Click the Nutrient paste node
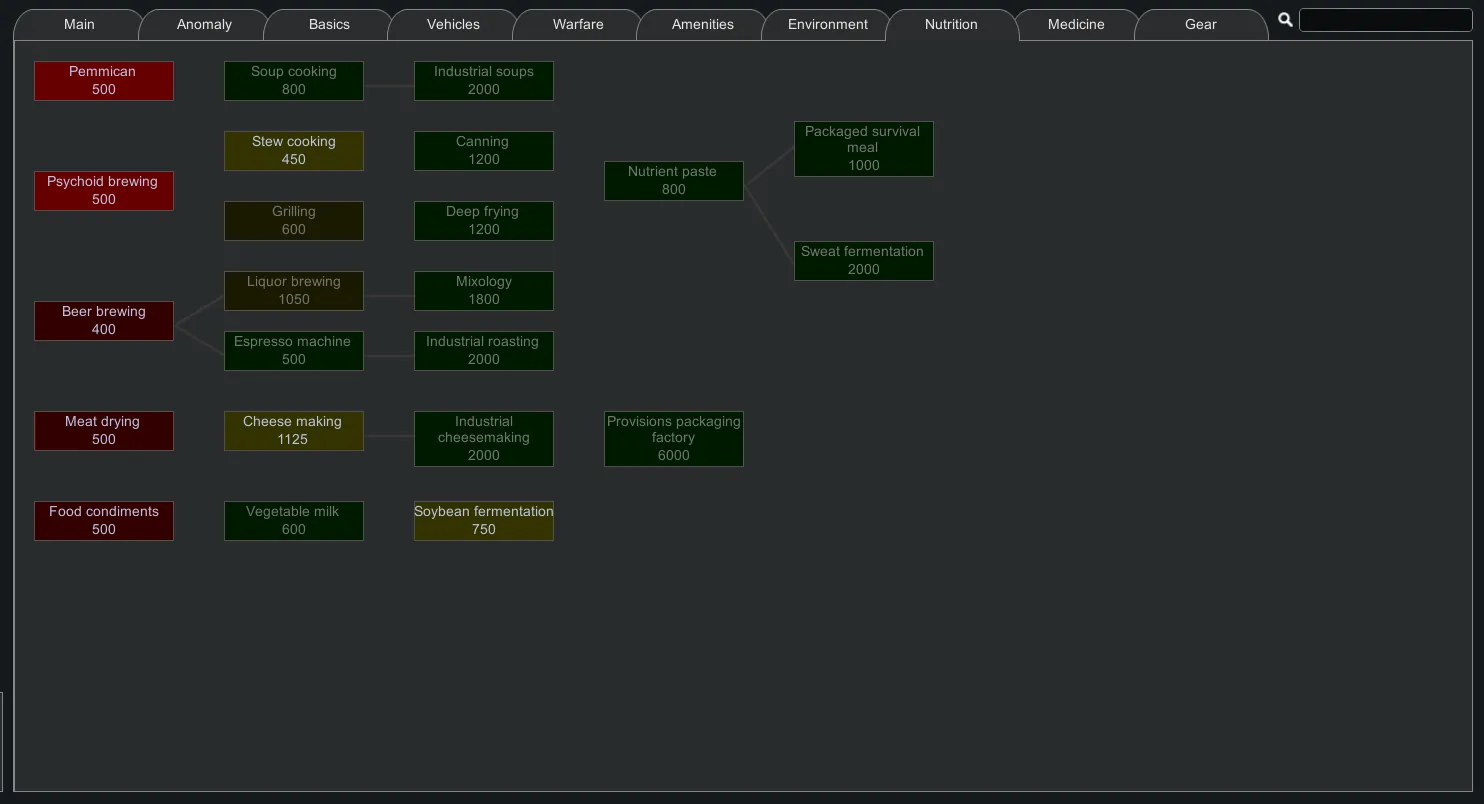The image size is (1484, 804). [x=674, y=180]
